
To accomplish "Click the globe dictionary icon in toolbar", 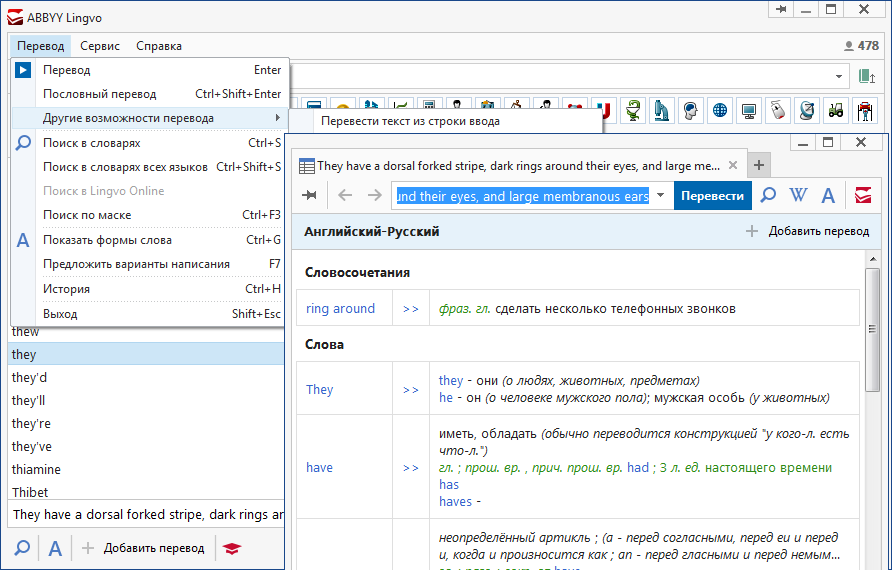I will tap(719, 111).
